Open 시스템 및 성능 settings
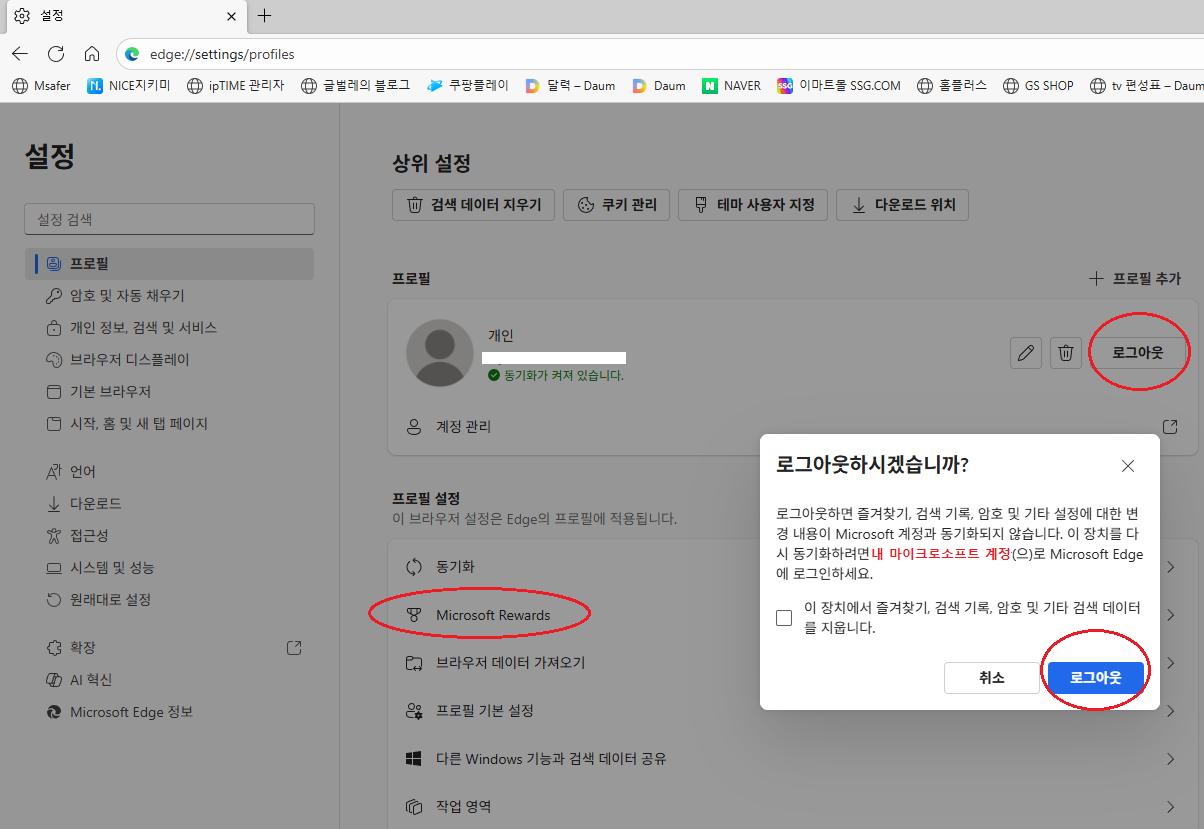Image resolution: width=1204 pixels, height=829 pixels. 169,568
